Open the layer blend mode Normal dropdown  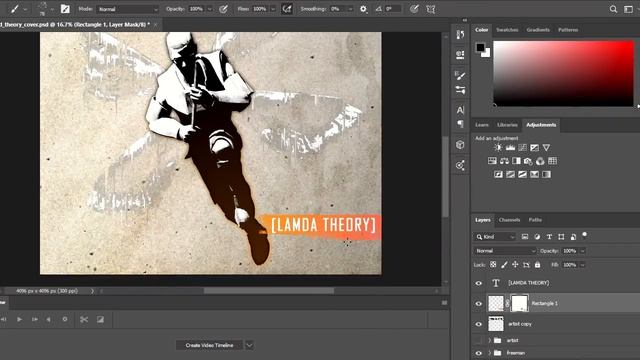(505, 251)
